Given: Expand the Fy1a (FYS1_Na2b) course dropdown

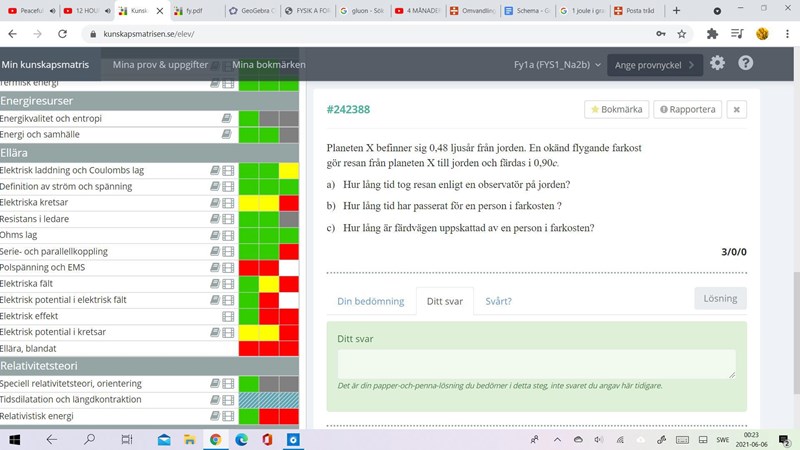Looking at the screenshot, I should click(557, 64).
